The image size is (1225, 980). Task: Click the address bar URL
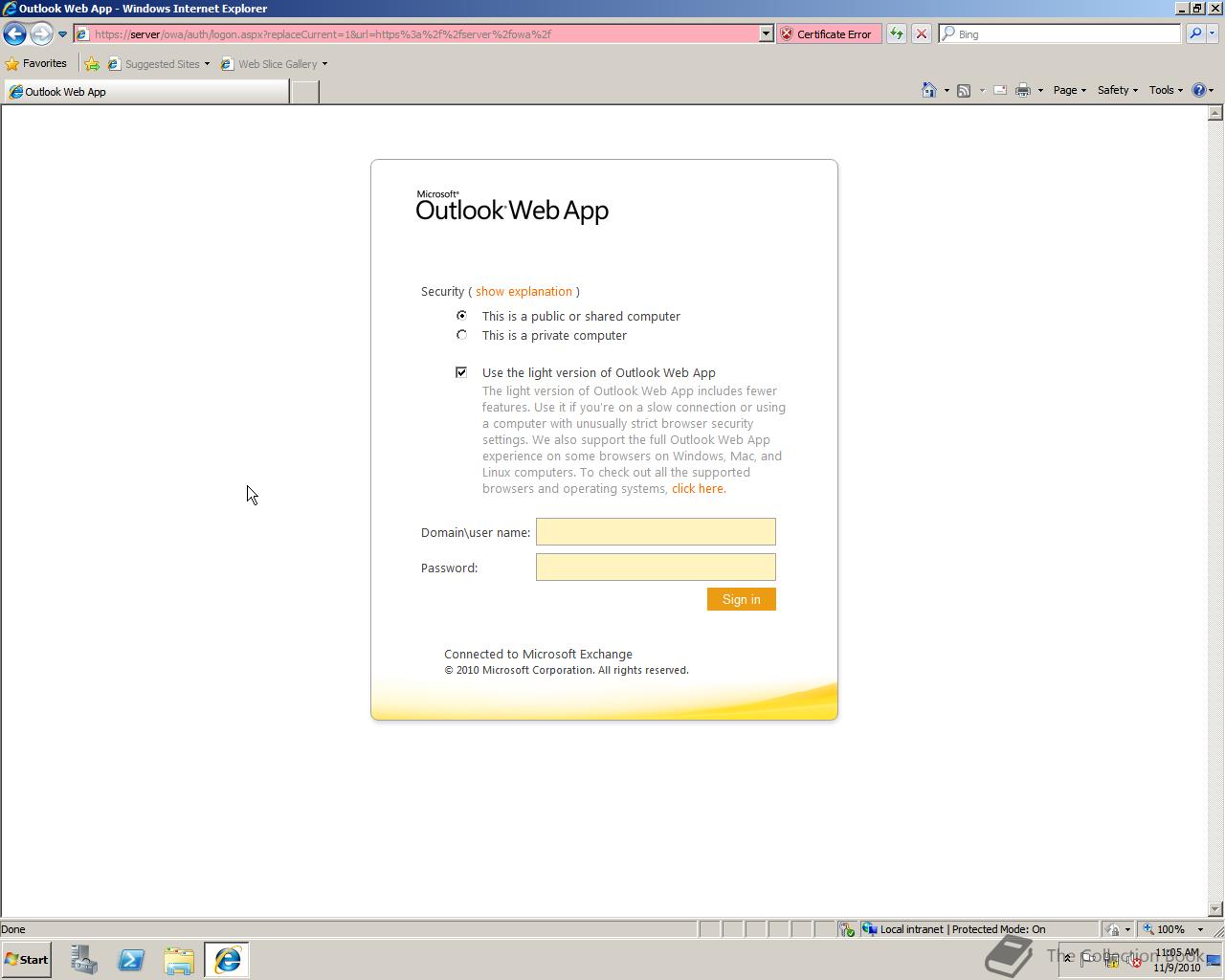323,33
